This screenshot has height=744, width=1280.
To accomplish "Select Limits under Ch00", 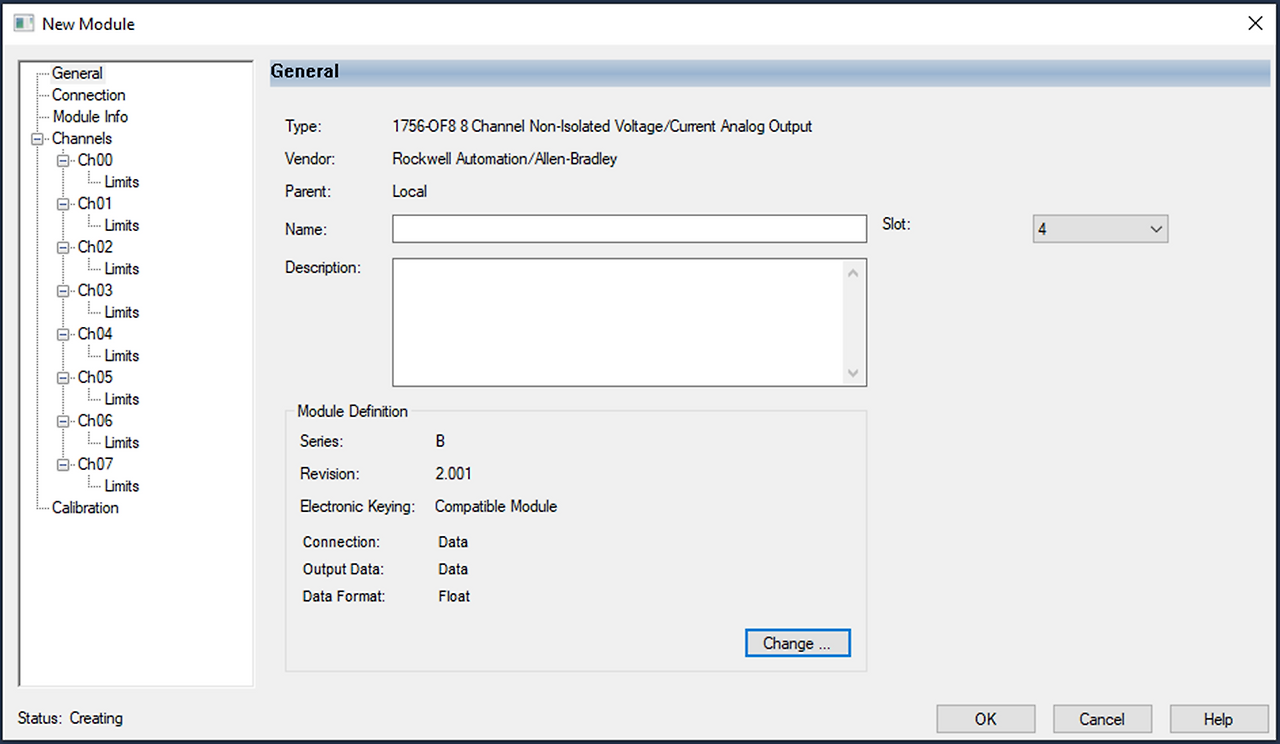I will (x=121, y=181).
